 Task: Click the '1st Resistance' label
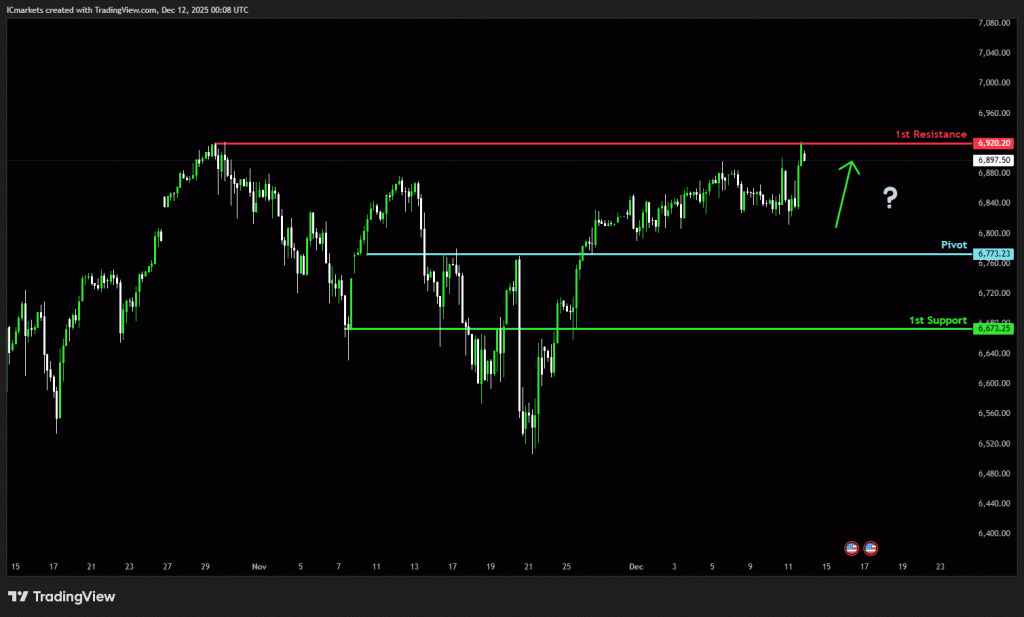(x=931, y=134)
